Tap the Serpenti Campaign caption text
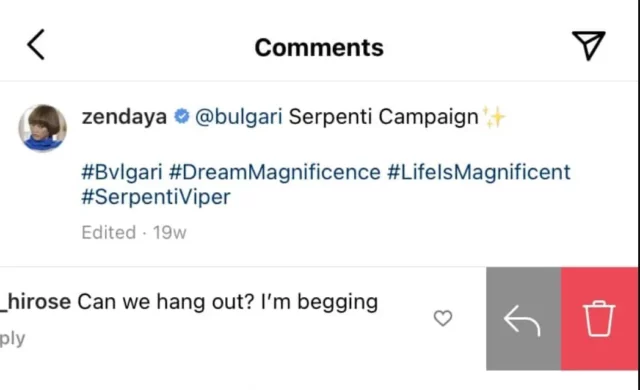This screenshot has height=390, width=640. (383, 117)
